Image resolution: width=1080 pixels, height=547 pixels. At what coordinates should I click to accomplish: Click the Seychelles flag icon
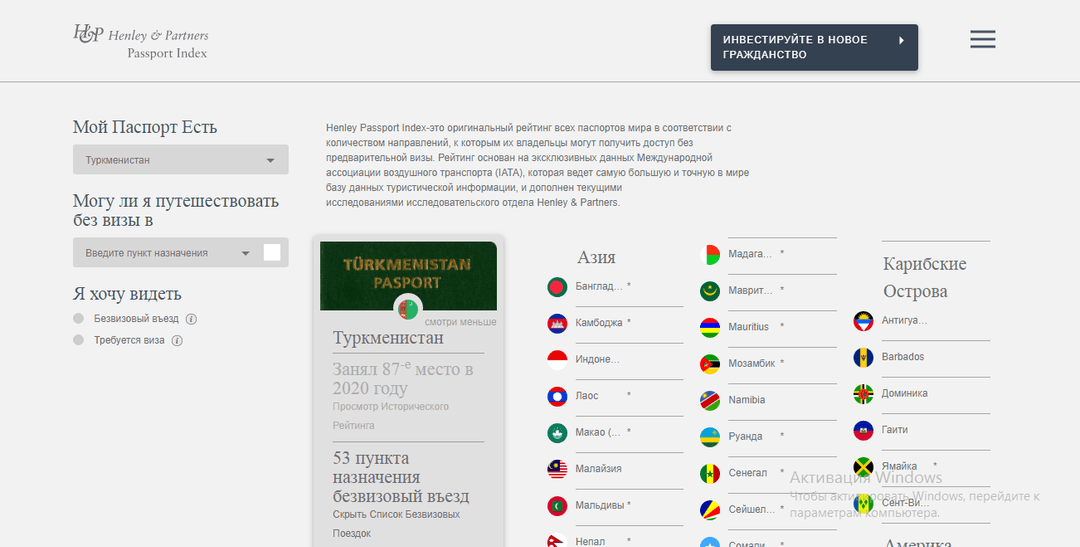coord(710,510)
